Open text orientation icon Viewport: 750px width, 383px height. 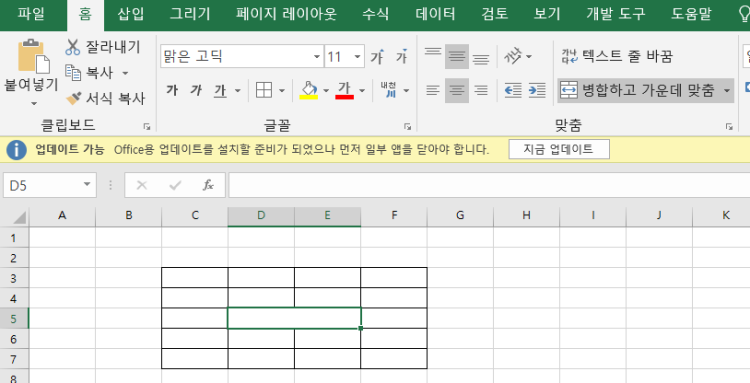512,56
